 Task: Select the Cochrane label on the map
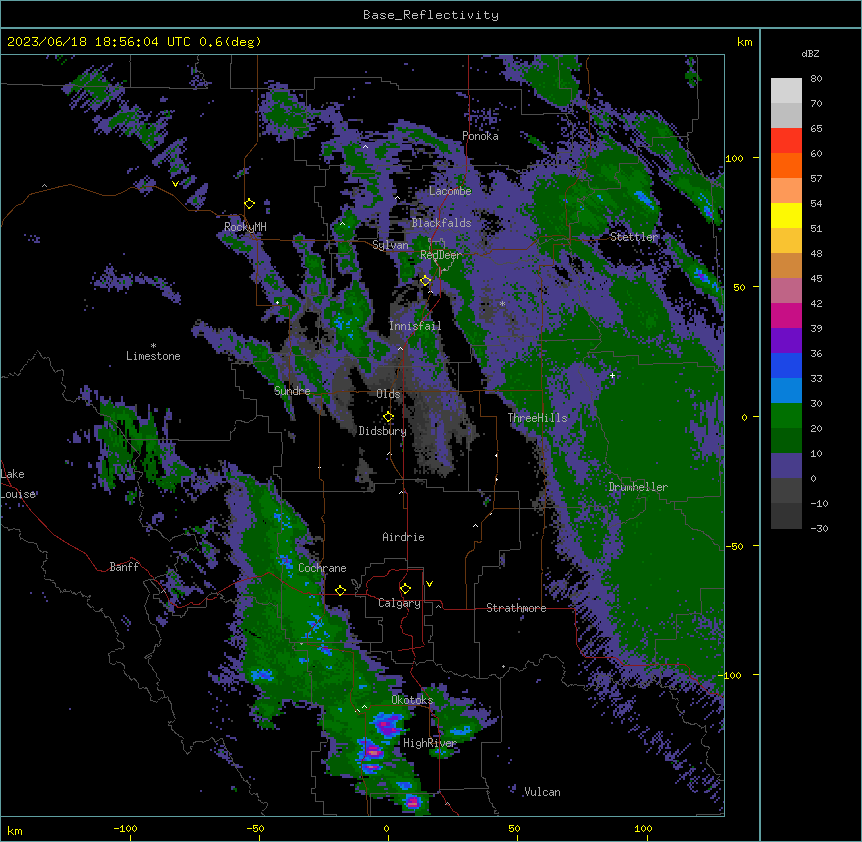point(322,568)
